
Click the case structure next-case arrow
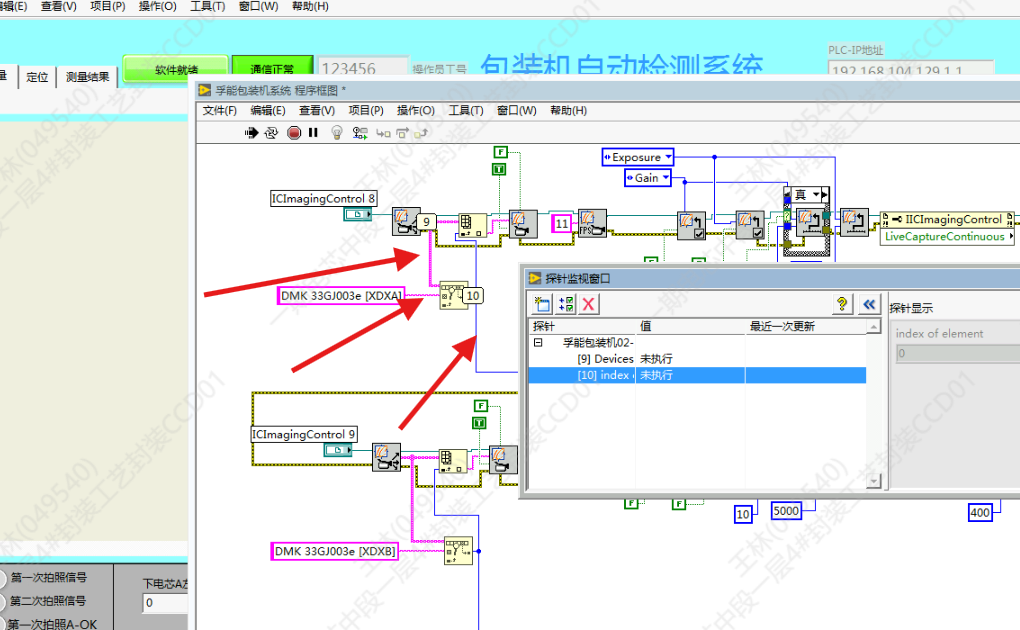[x=825, y=195]
